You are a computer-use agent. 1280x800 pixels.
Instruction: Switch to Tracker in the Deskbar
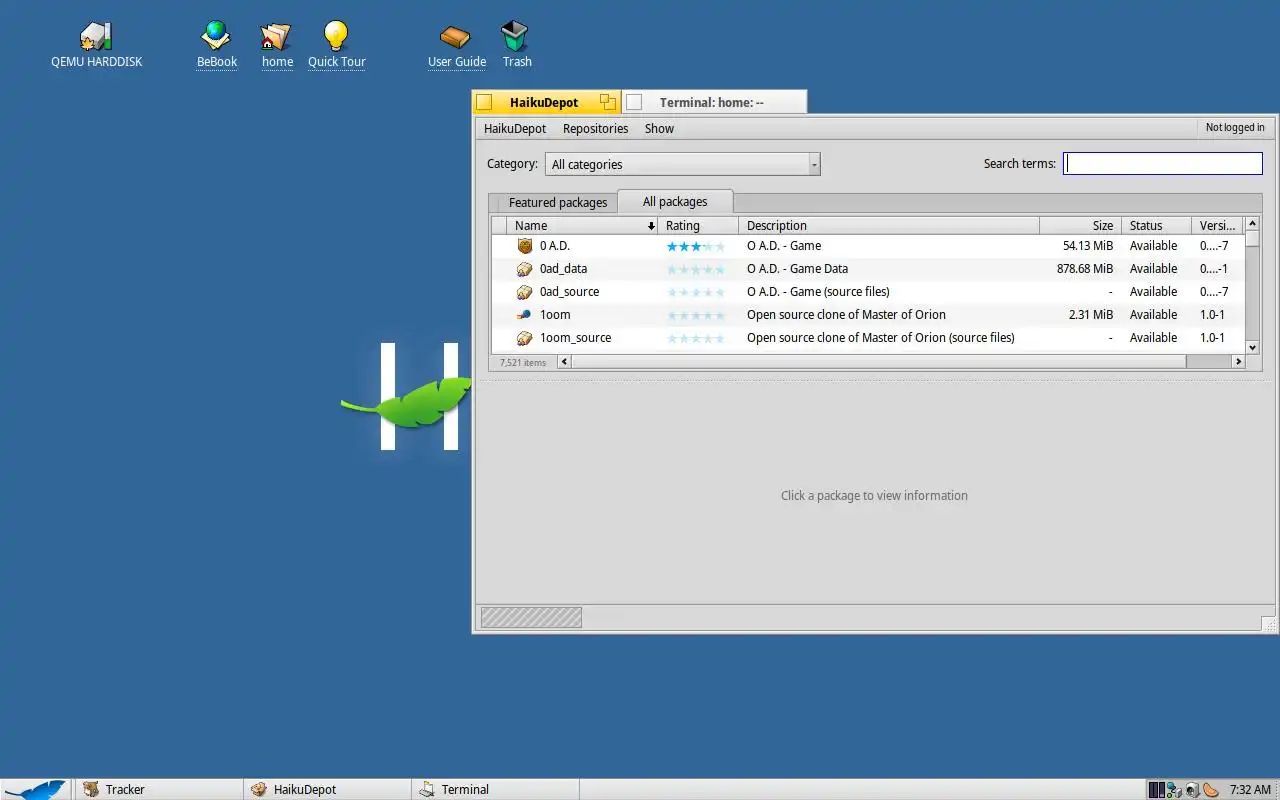(158, 789)
